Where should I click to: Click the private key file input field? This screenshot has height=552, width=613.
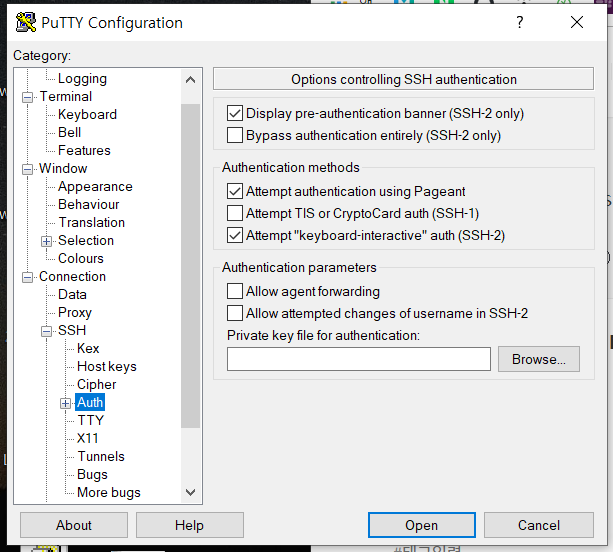pos(358,359)
